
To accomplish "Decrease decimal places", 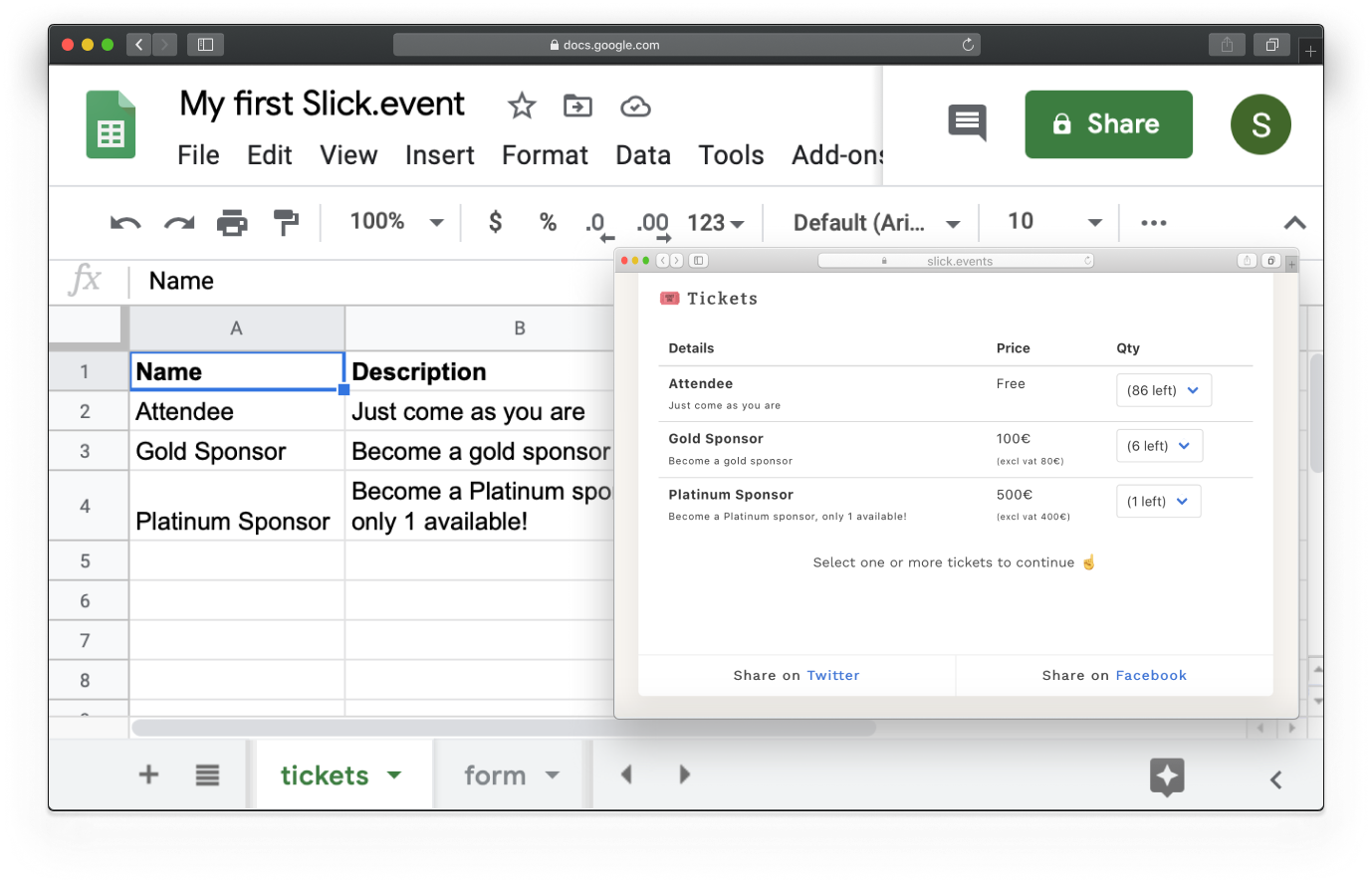I will coord(598,222).
